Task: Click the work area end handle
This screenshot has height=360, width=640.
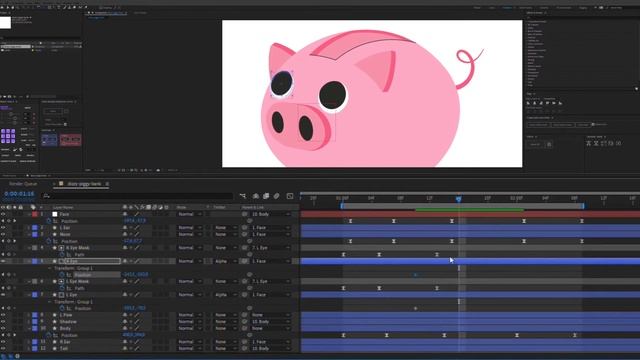Action: tap(583, 206)
